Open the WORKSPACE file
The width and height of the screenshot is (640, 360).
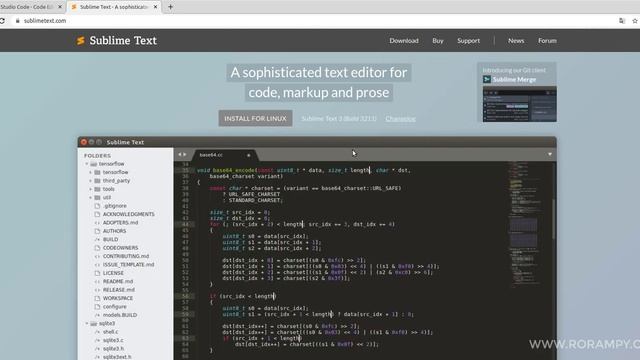click(118, 298)
